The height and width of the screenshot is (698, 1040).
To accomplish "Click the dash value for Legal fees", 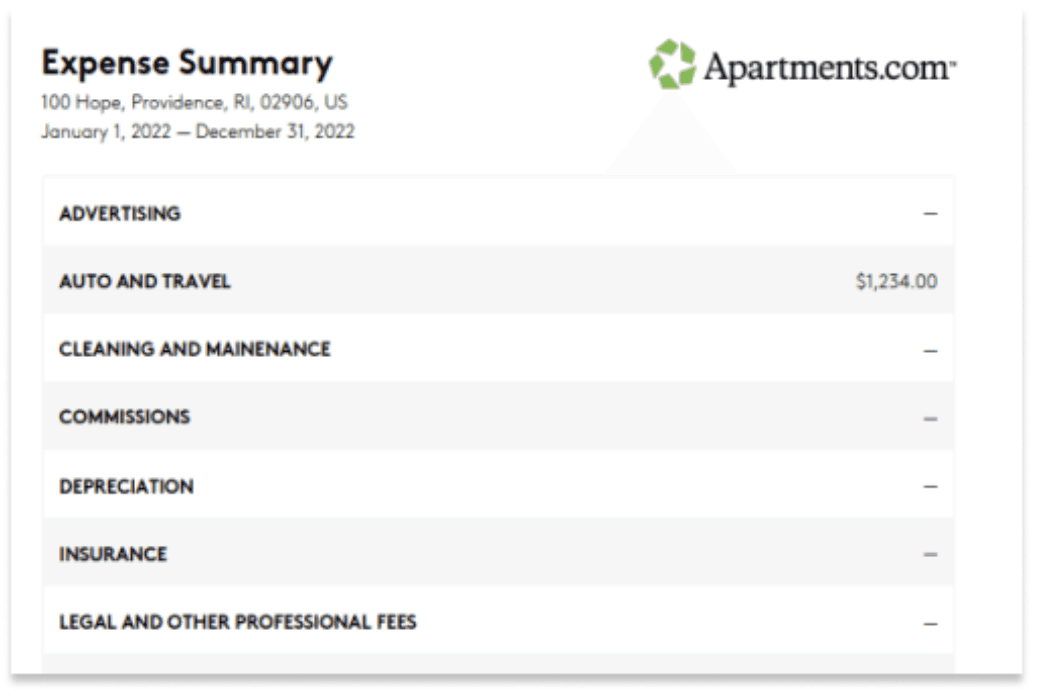I will click(x=930, y=624).
